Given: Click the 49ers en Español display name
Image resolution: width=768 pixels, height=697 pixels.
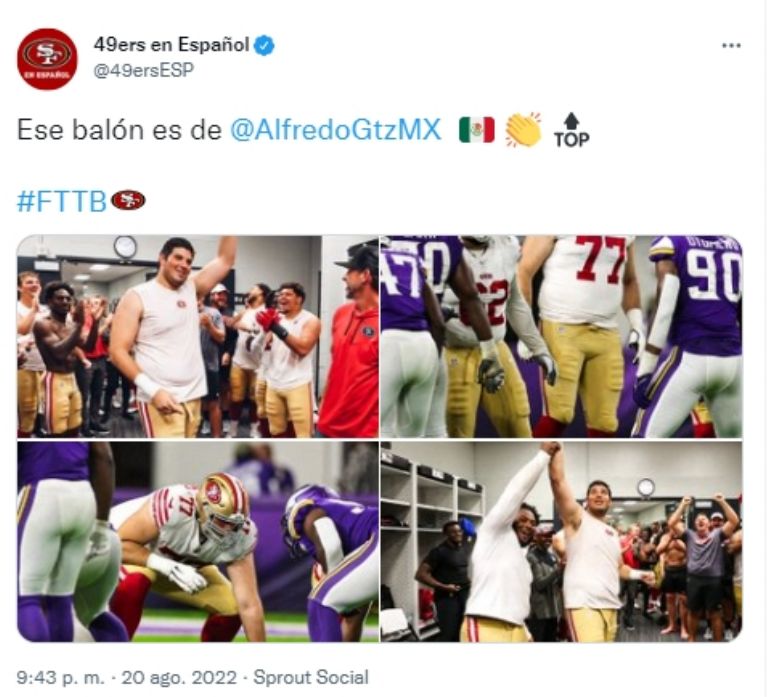Looking at the screenshot, I should 171,45.
